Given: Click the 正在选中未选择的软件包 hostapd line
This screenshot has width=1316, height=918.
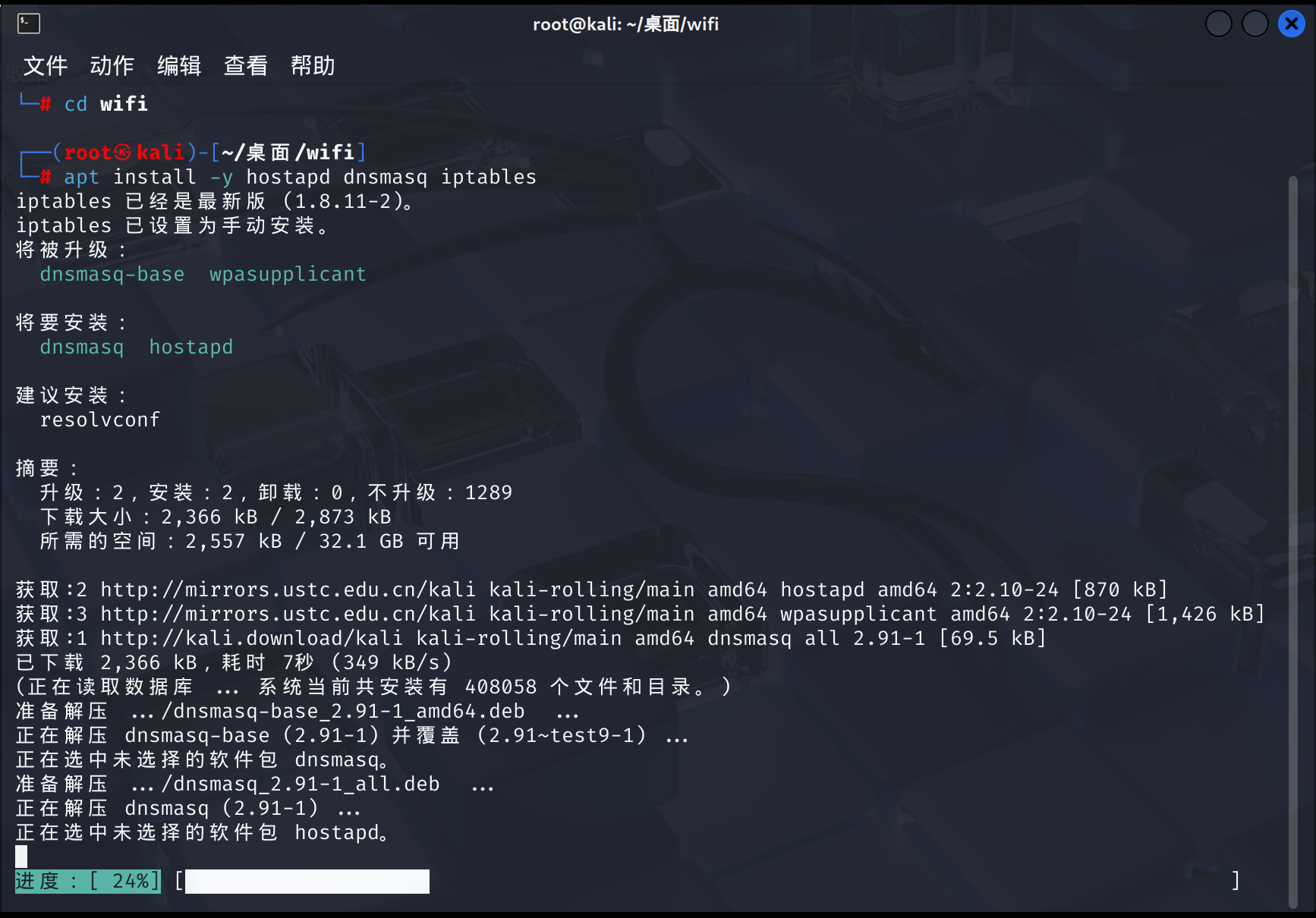Looking at the screenshot, I should click(x=203, y=832).
